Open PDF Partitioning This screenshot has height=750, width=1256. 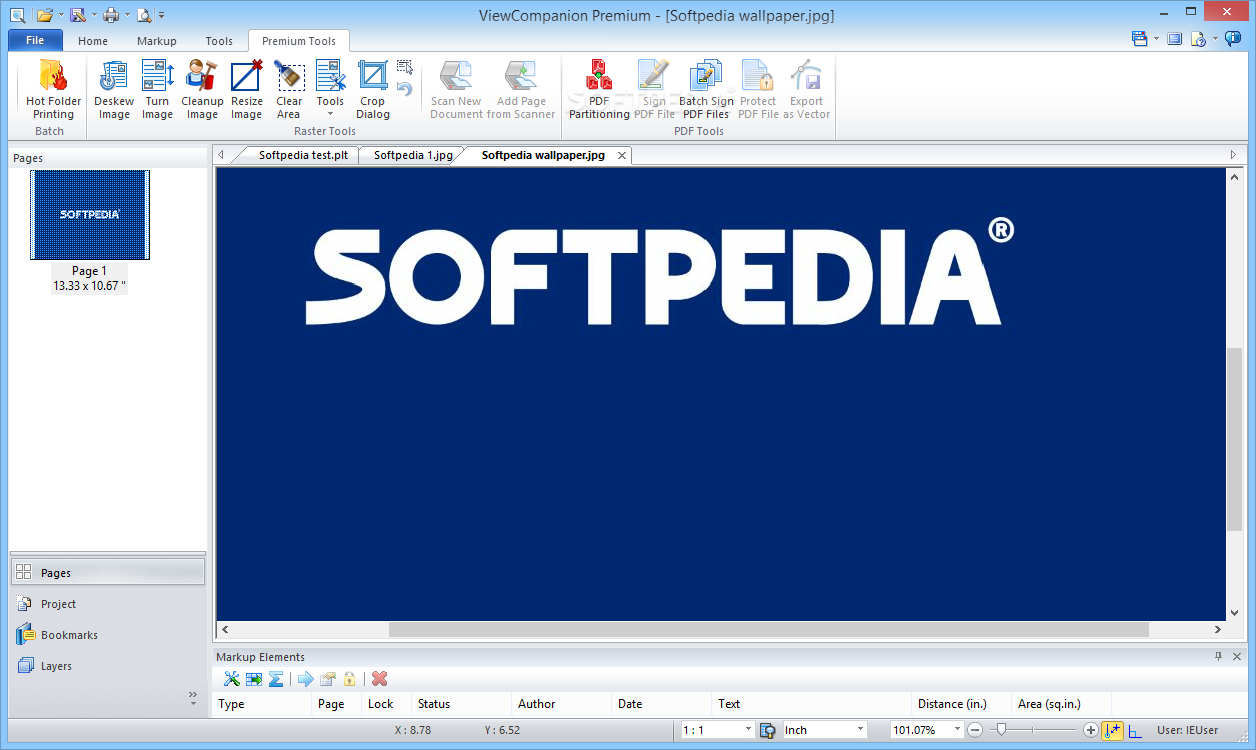(599, 89)
